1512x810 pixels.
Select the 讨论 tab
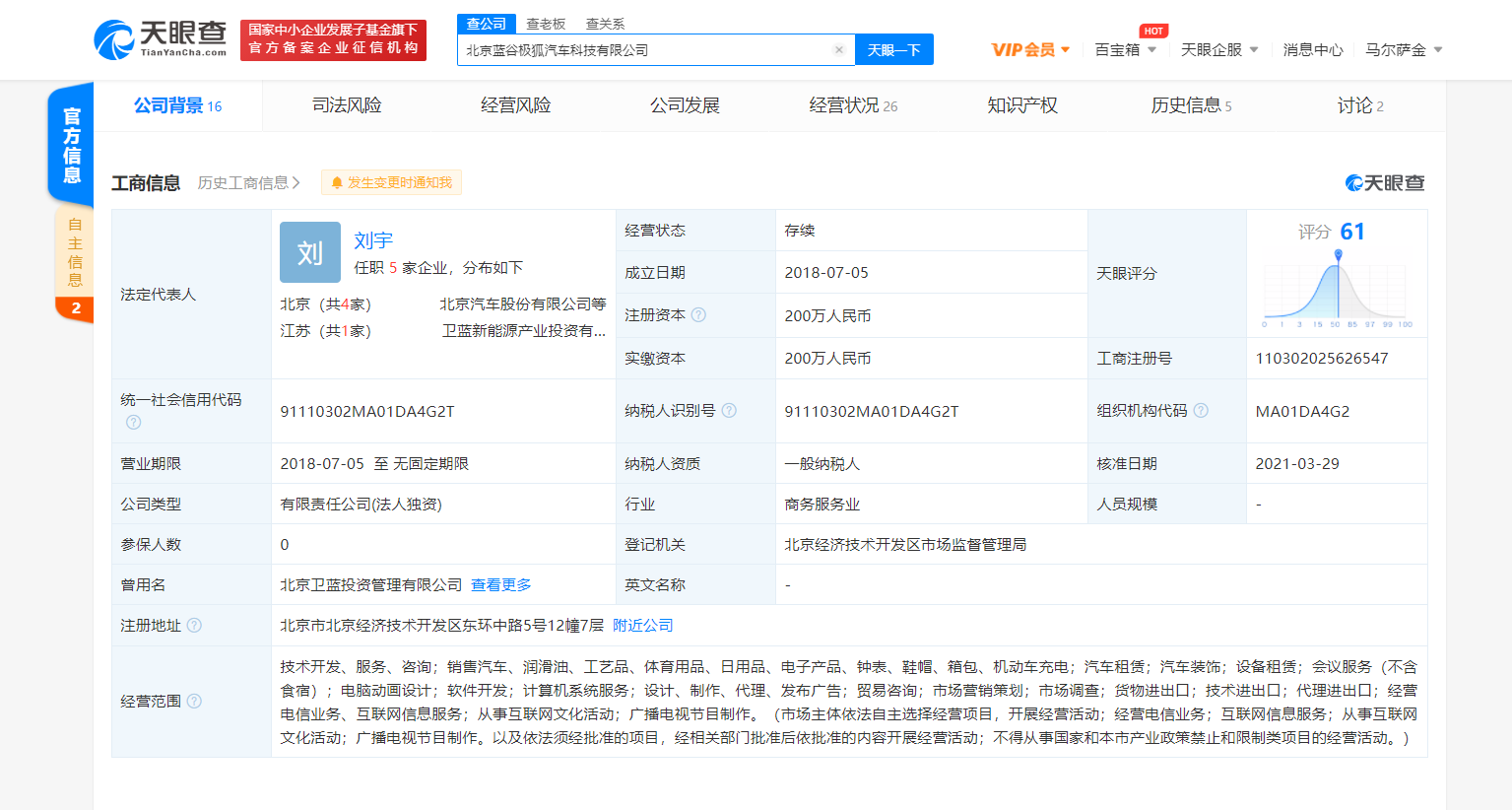[1360, 105]
